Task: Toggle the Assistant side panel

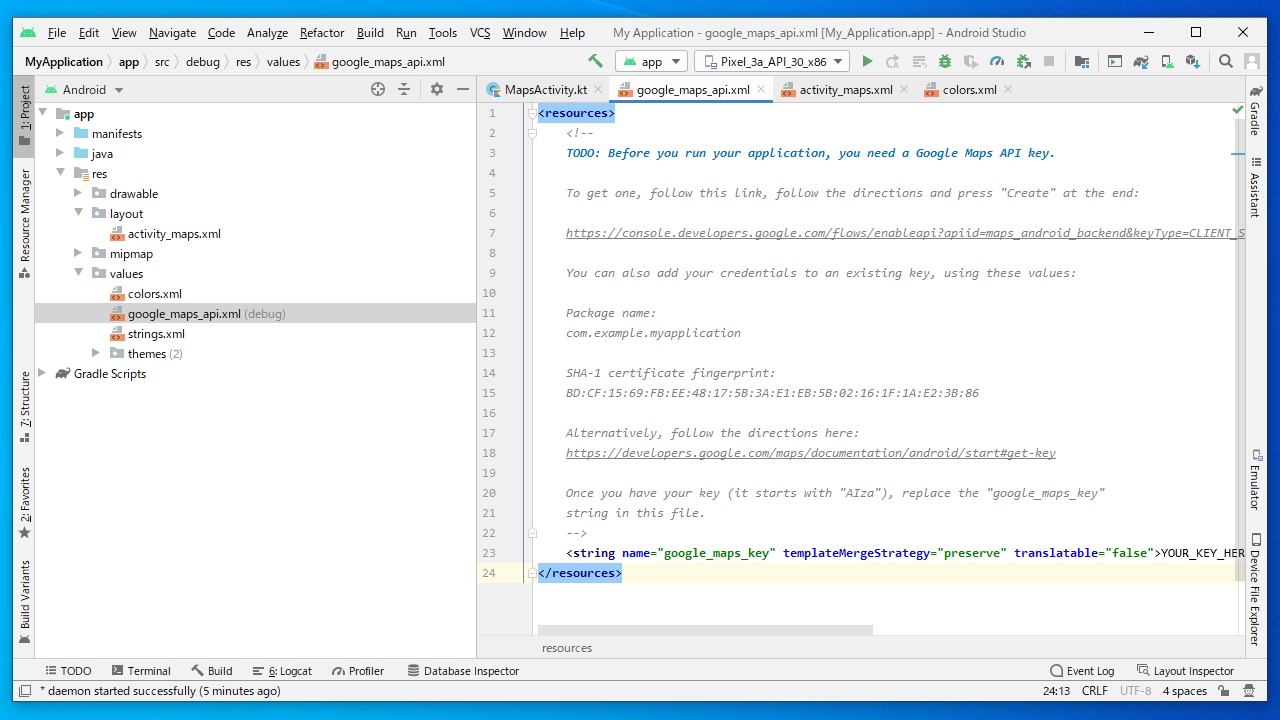Action: (1255, 188)
